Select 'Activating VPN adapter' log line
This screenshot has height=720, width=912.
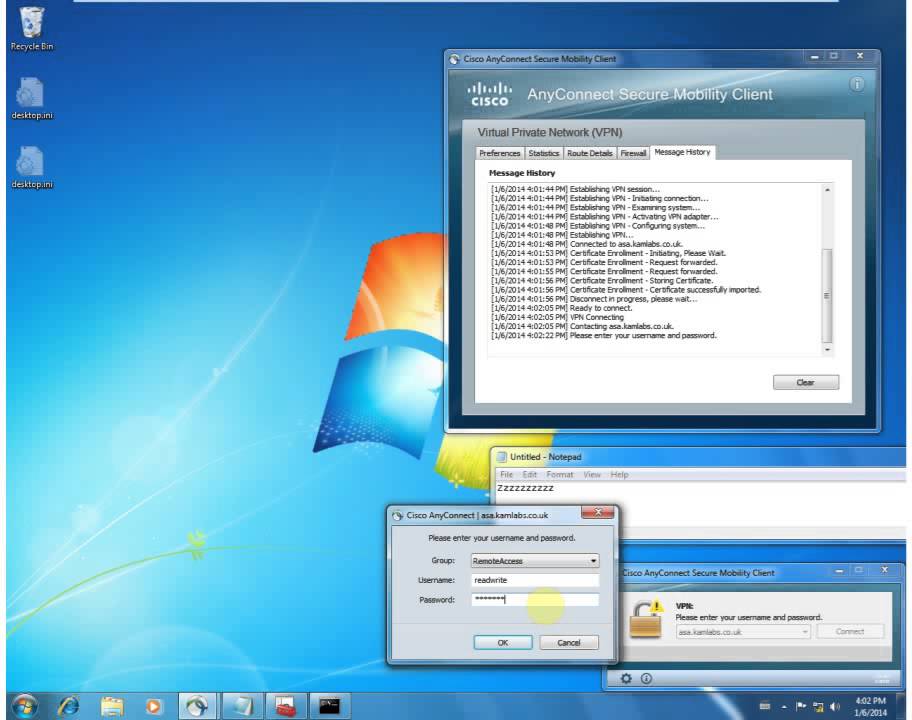coord(605,216)
